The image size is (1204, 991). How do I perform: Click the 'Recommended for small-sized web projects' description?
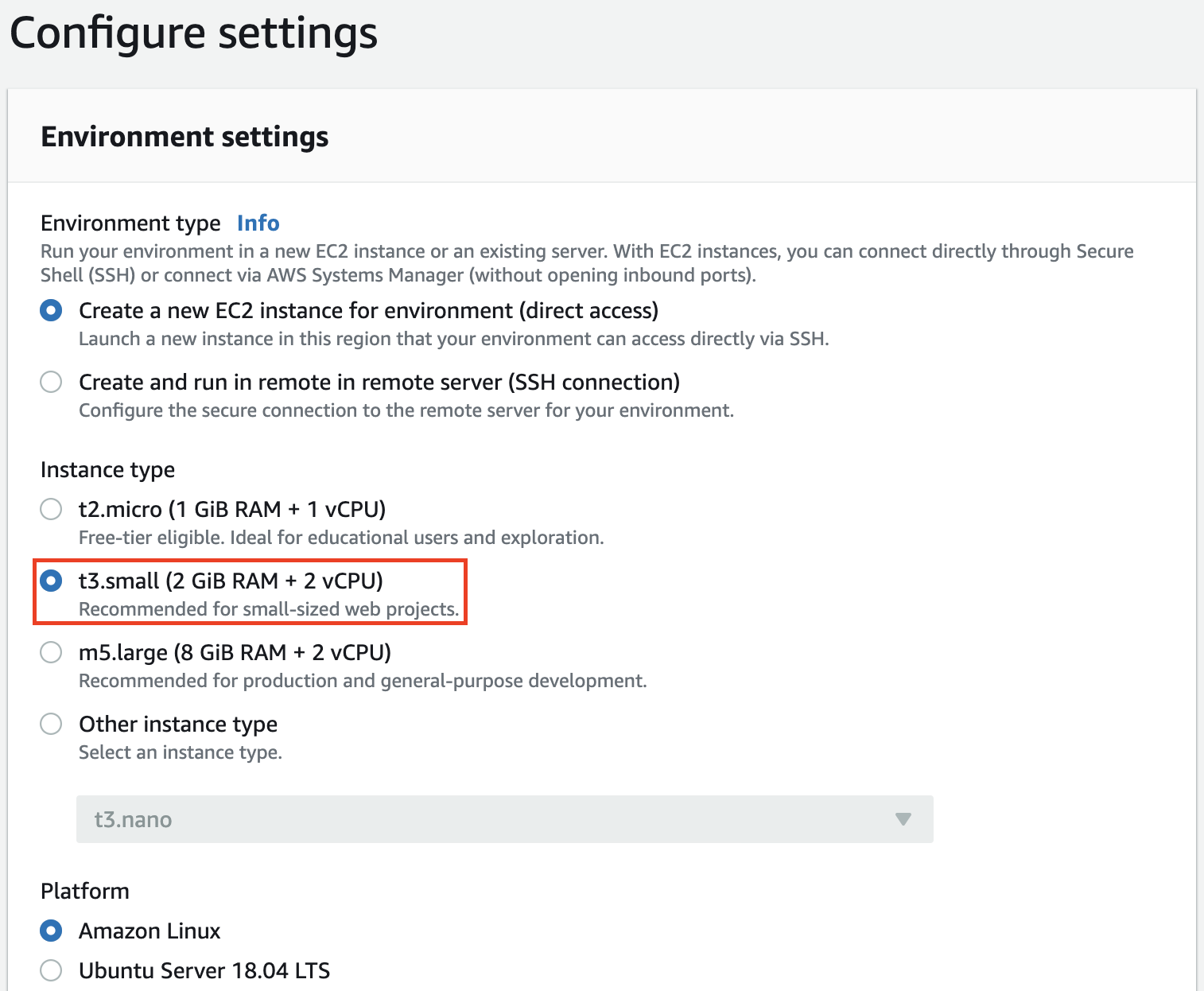coord(269,609)
